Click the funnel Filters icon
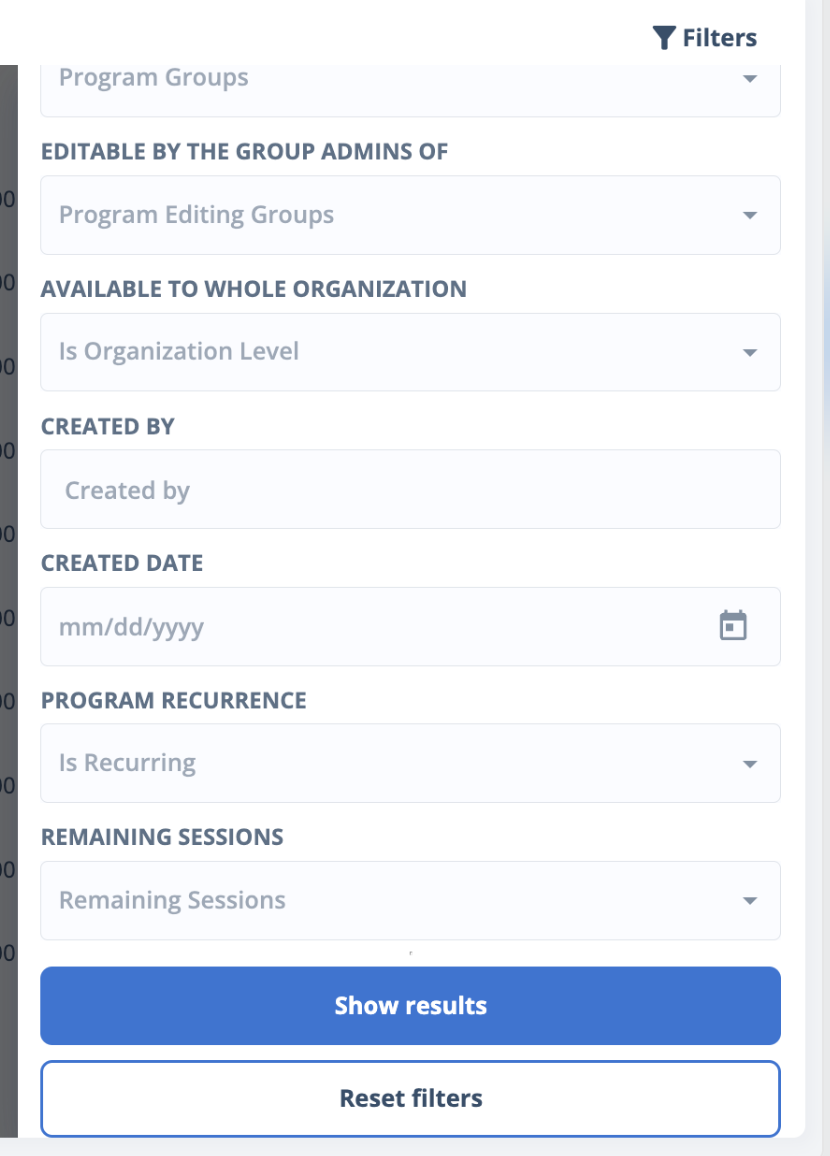Viewport: 830px width, 1156px height. 664,38
